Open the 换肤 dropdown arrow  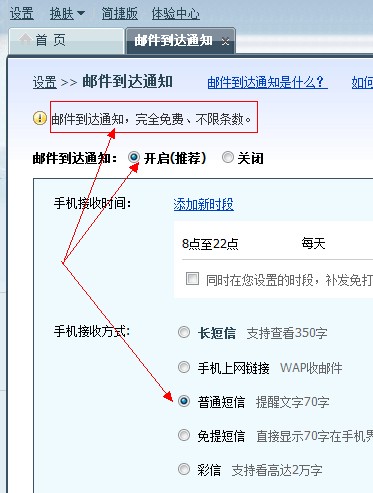pos(81,13)
